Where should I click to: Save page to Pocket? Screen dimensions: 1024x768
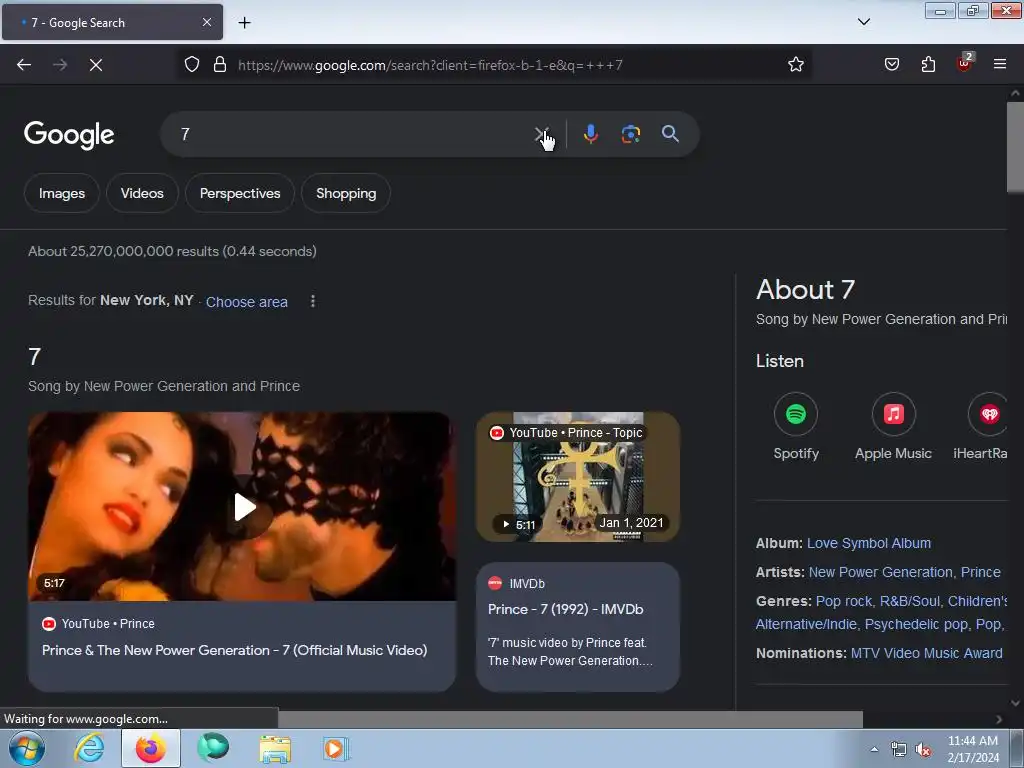coord(891,65)
